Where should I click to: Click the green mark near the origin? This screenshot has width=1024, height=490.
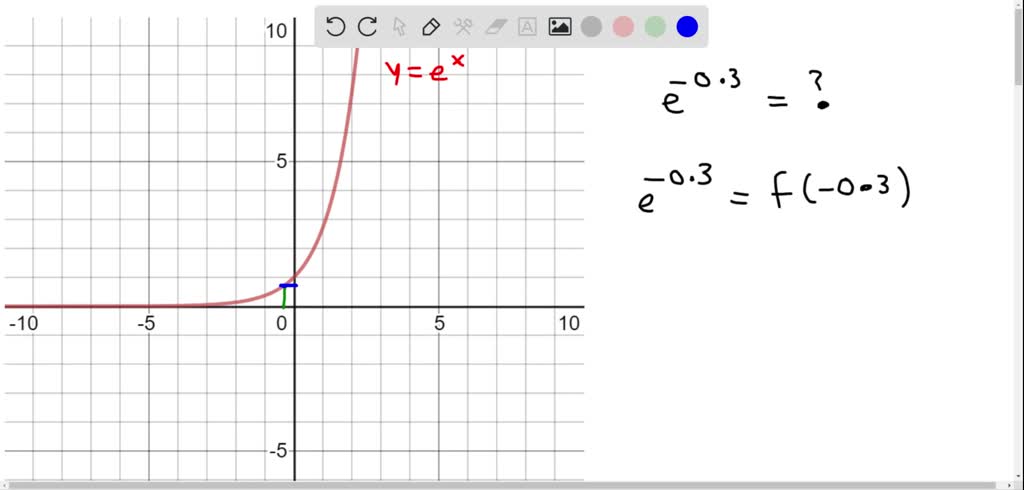[283, 298]
